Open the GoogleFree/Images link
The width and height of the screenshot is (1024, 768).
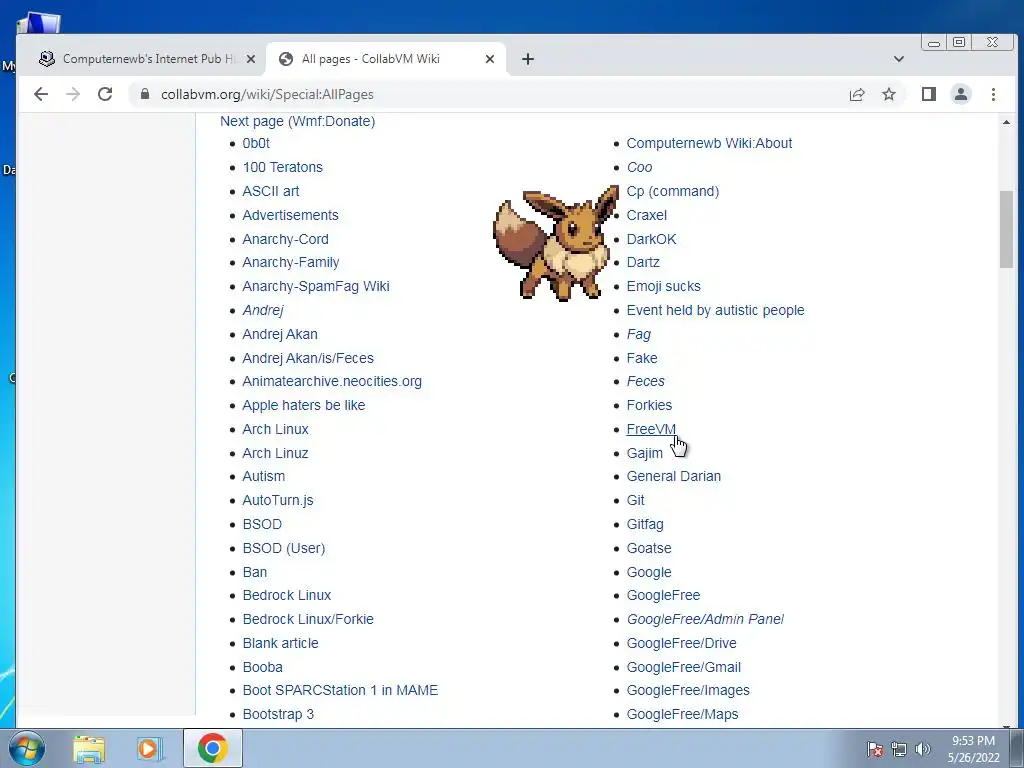[x=688, y=690]
